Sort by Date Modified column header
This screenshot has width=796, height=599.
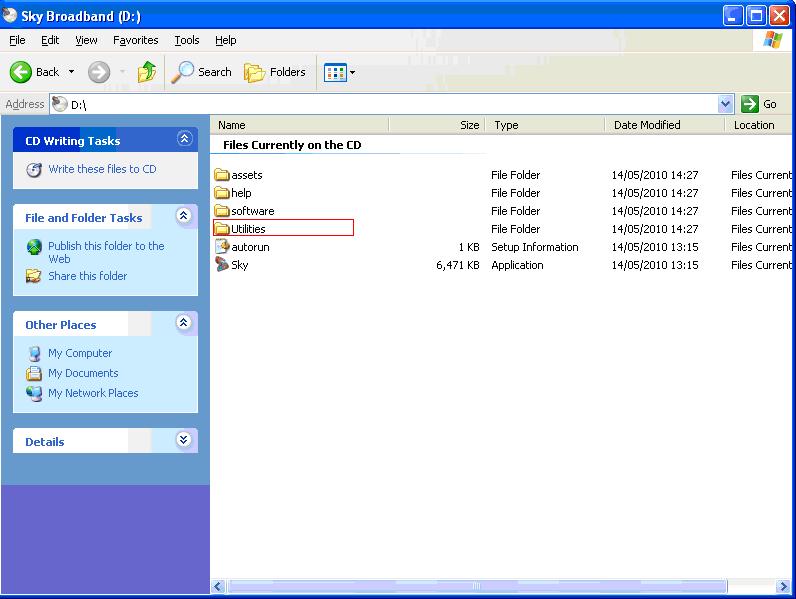665,125
